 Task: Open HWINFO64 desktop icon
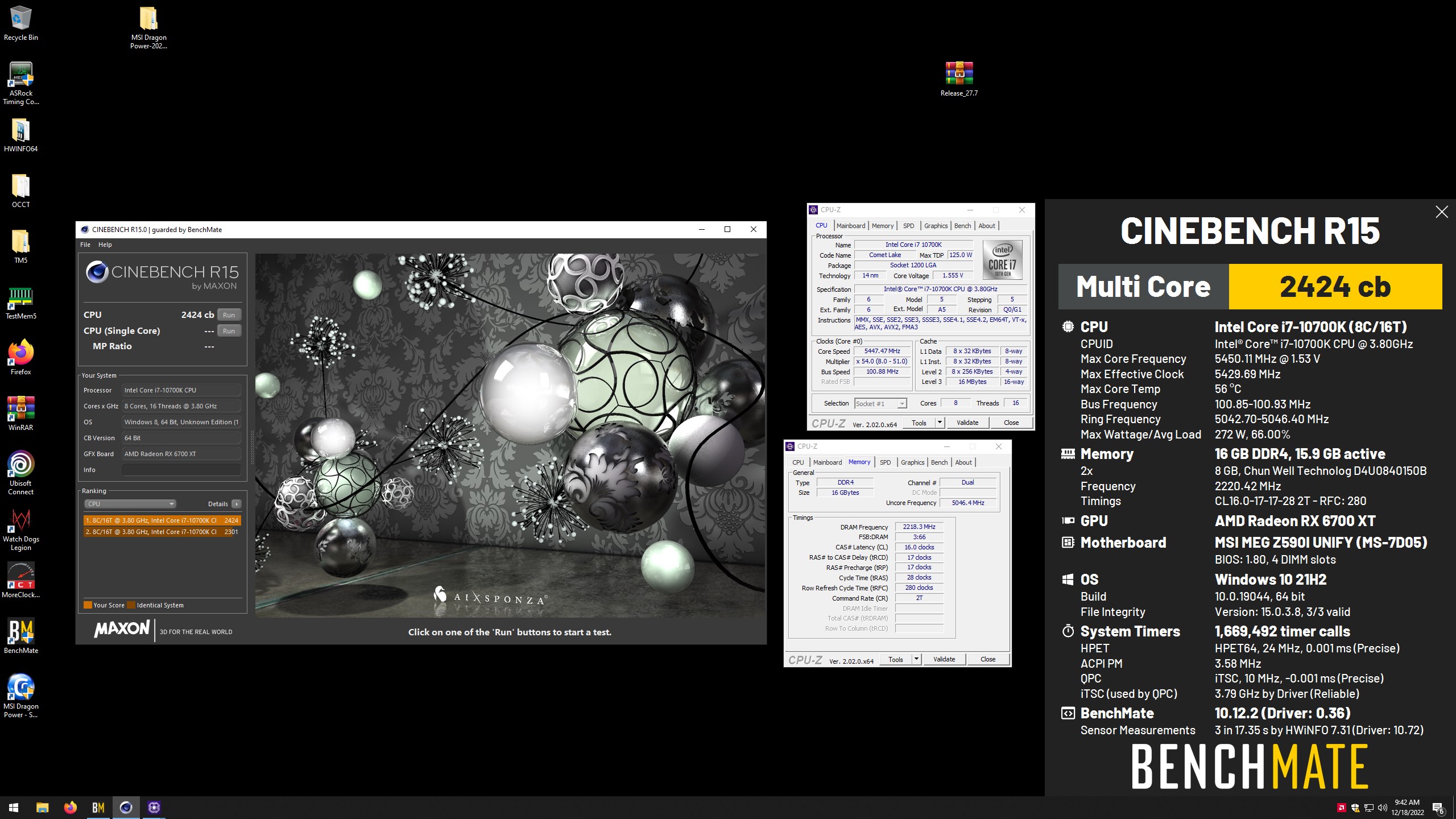[20, 135]
